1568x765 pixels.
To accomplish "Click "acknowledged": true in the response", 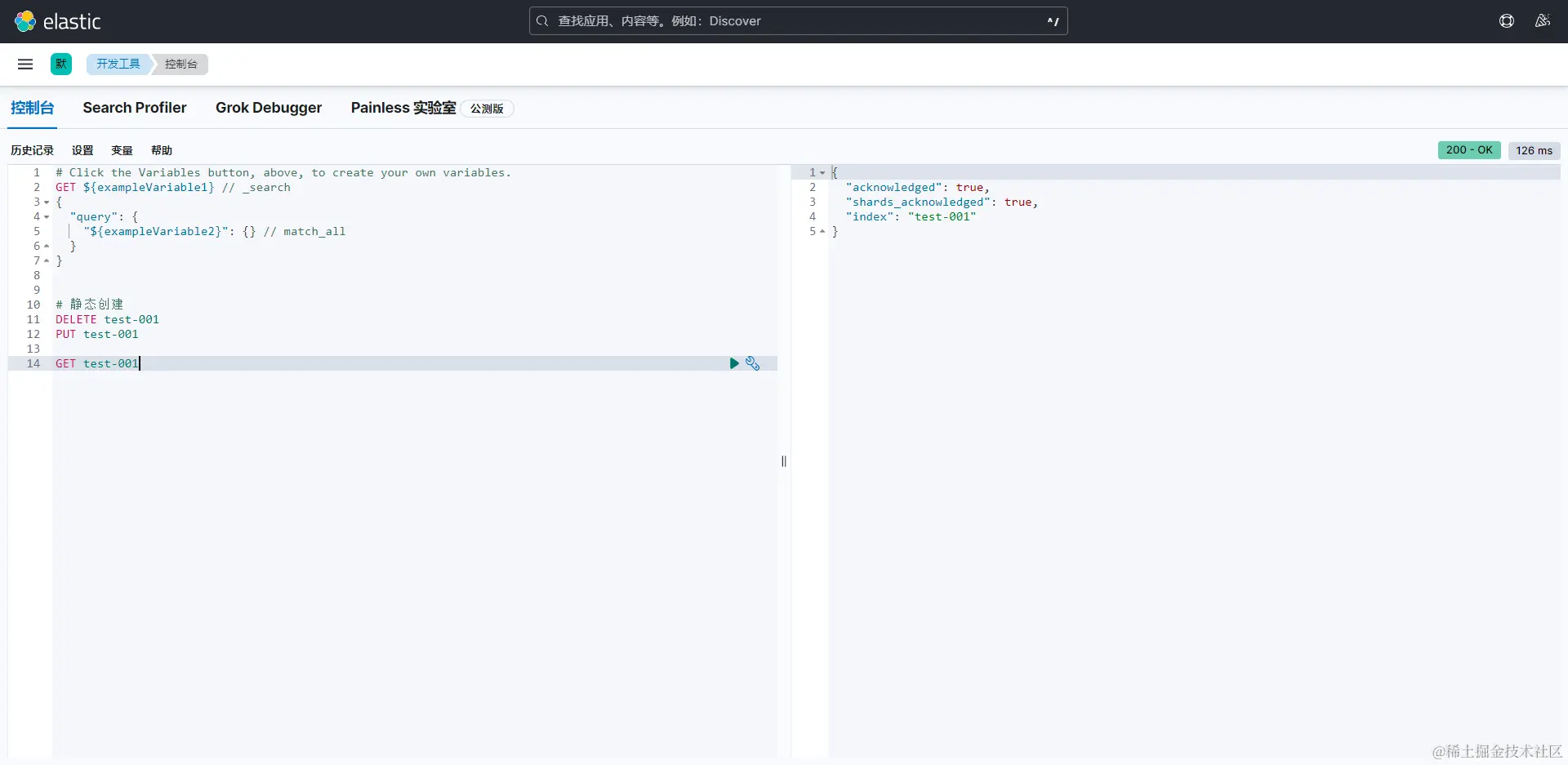I will pyautogui.click(x=917, y=188).
